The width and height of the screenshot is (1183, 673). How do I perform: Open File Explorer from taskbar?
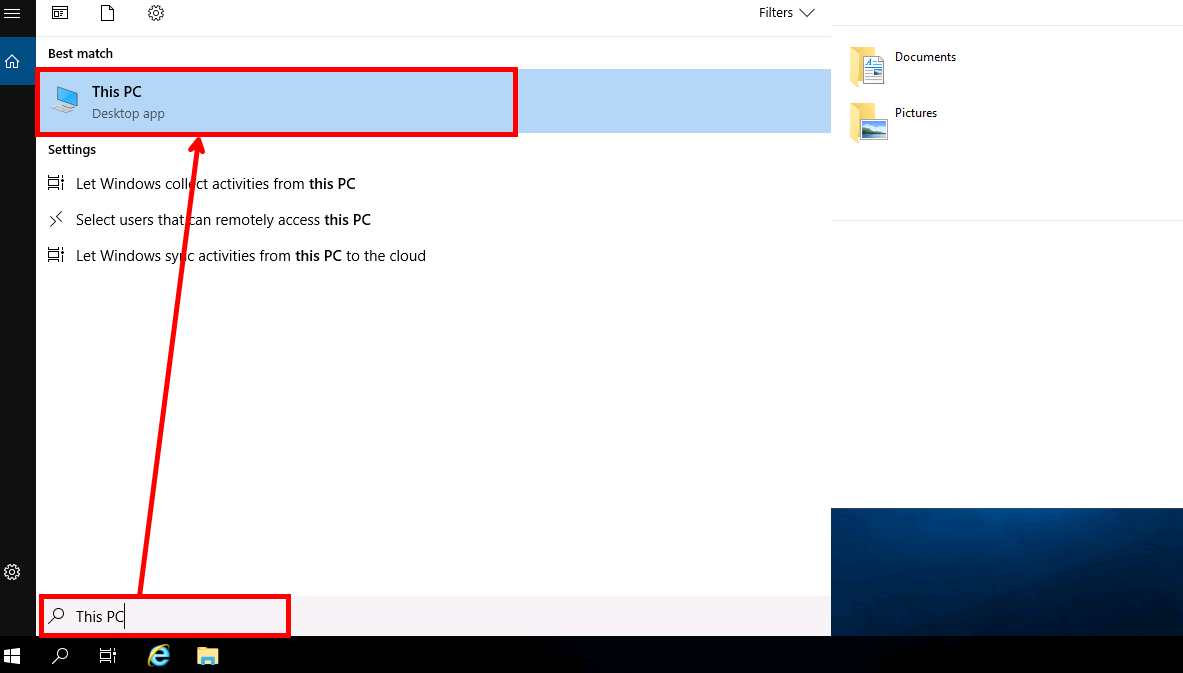[207, 656]
